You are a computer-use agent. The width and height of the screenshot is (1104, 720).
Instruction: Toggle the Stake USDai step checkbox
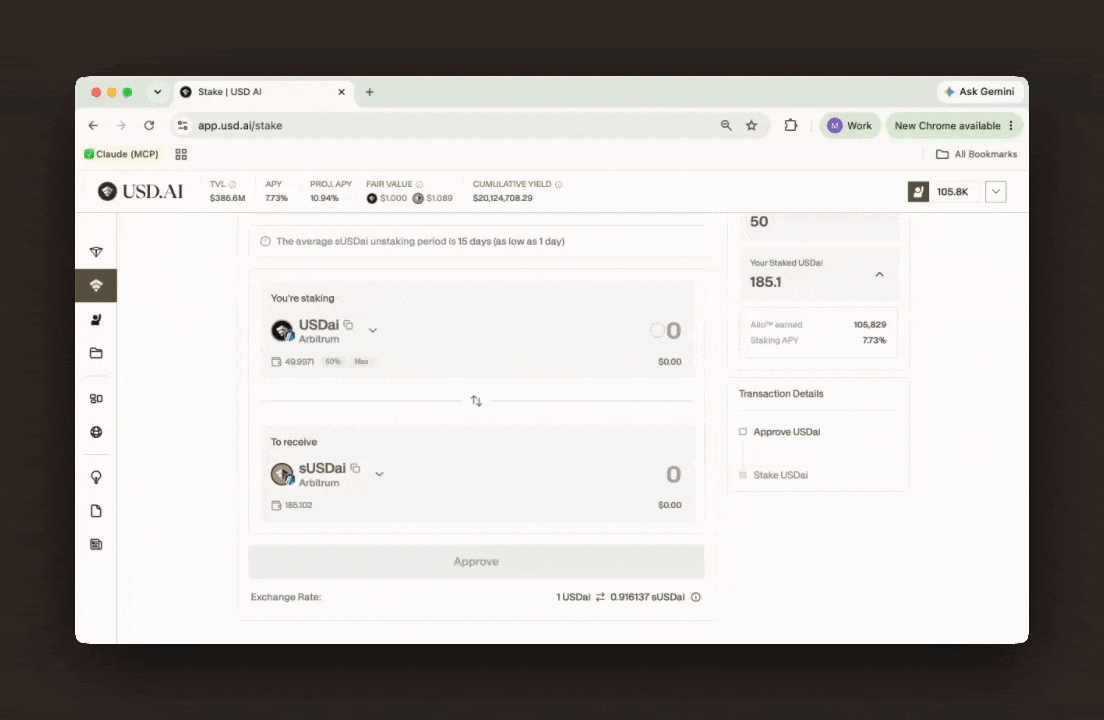click(x=743, y=475)
